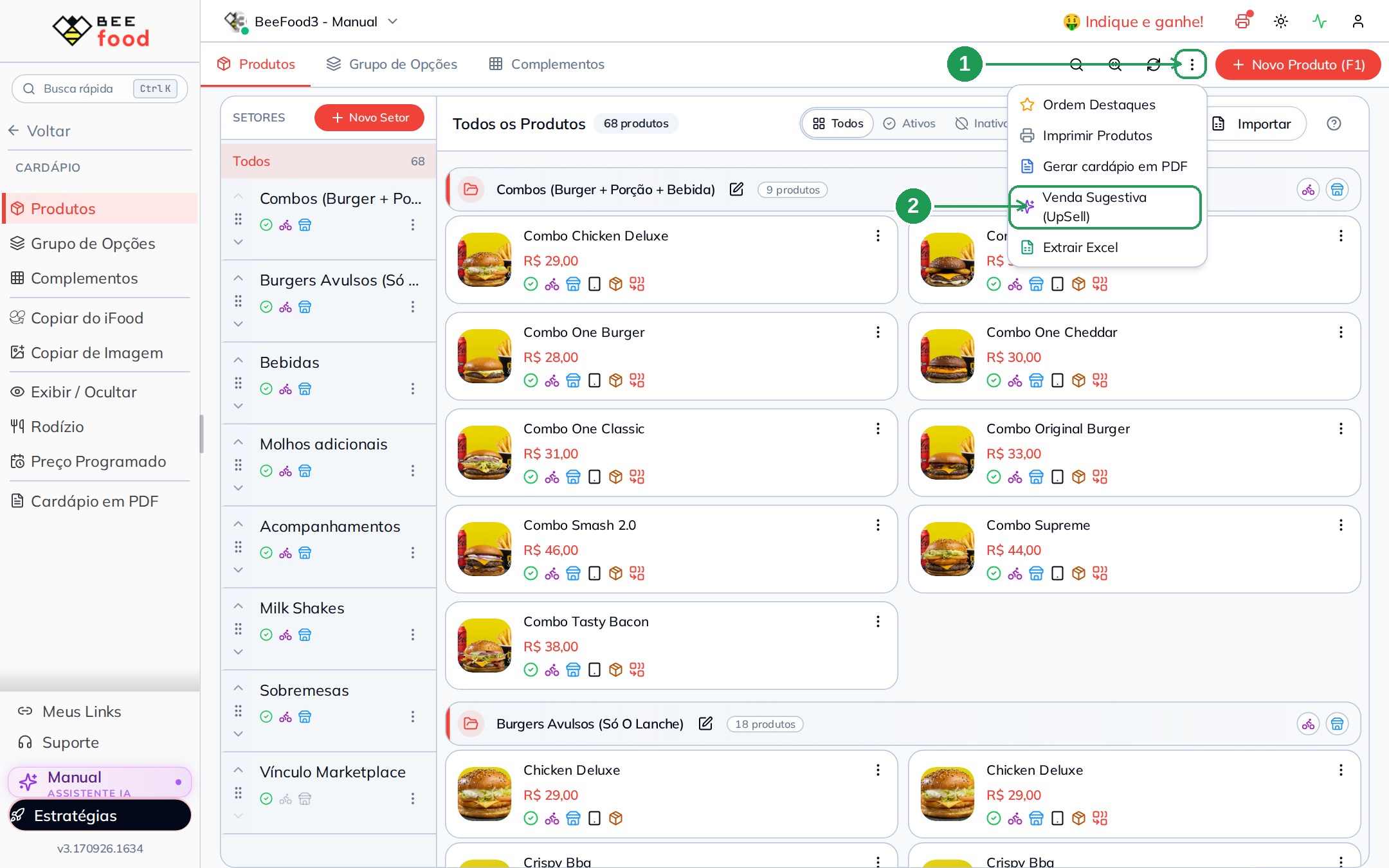Open the printer notifications icon in header
Screen dimensions: 1389x868
[x=1243, y=21]
